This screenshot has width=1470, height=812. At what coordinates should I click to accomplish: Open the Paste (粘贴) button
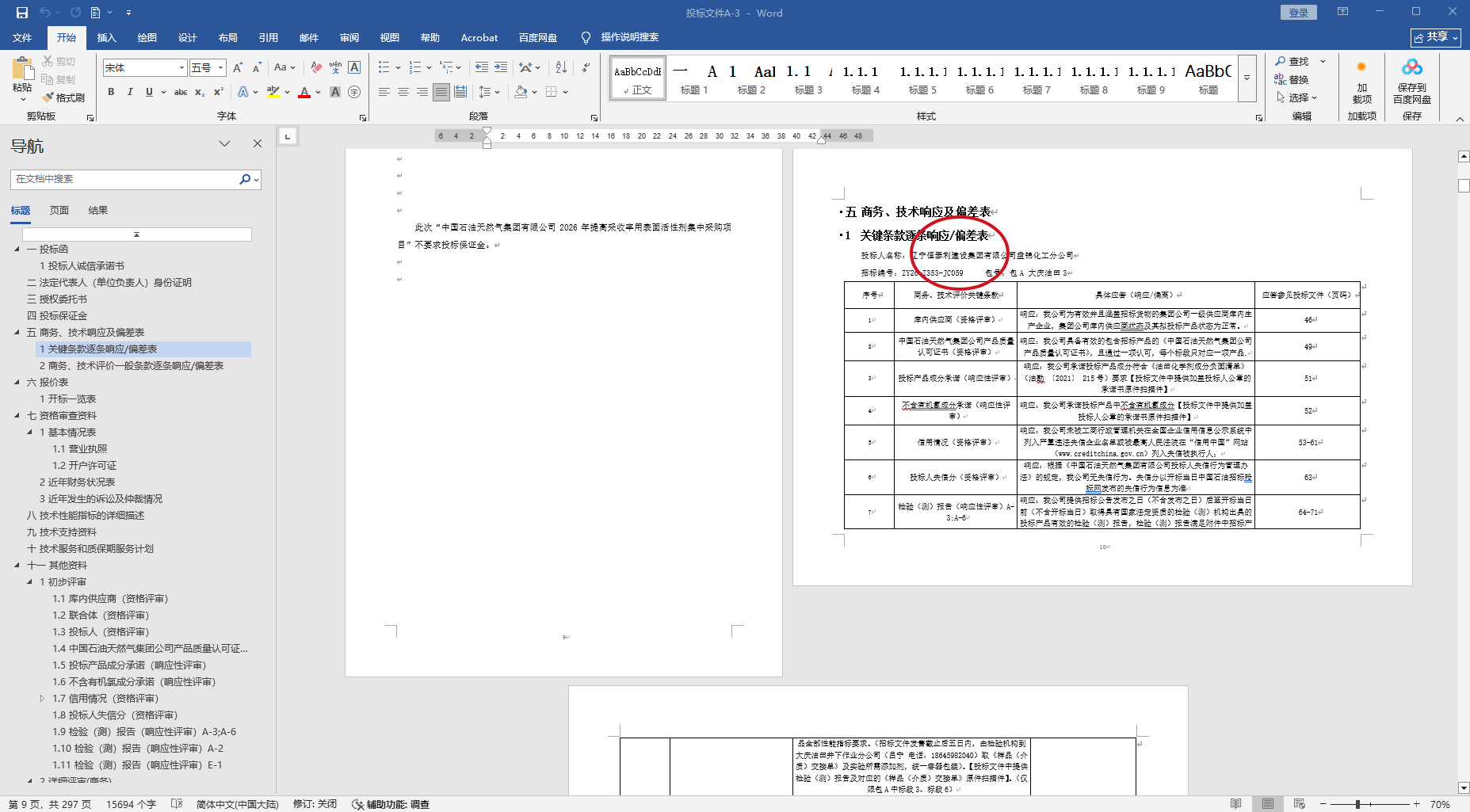[22, 80]
